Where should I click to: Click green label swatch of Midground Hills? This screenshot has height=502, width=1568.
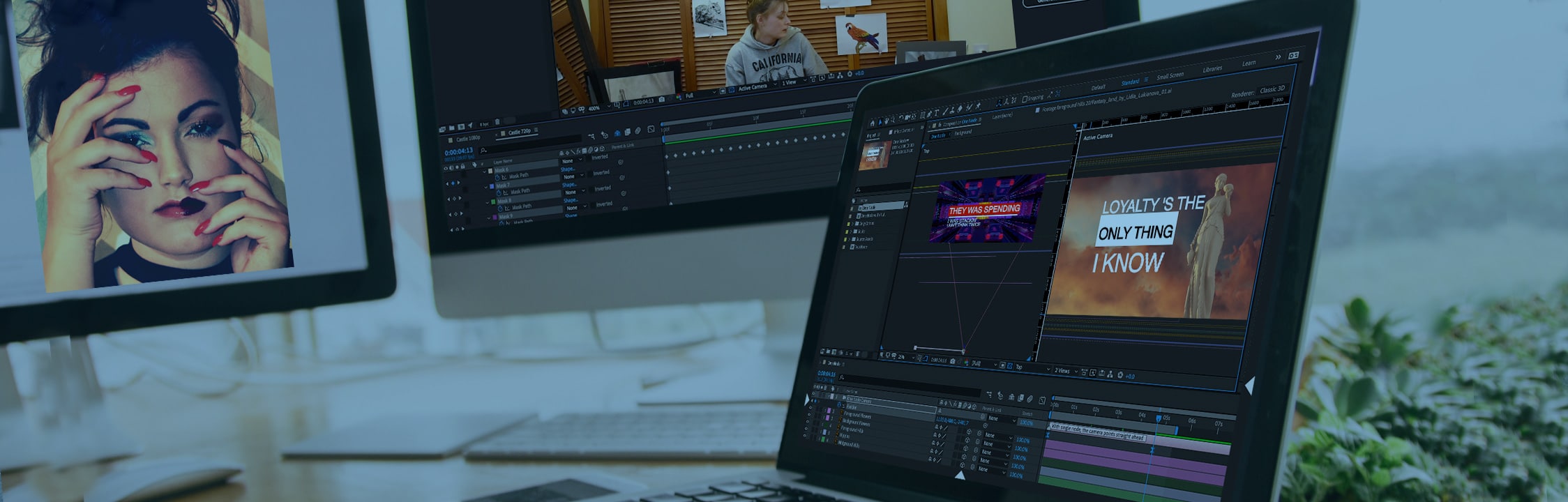coord(823,439)
